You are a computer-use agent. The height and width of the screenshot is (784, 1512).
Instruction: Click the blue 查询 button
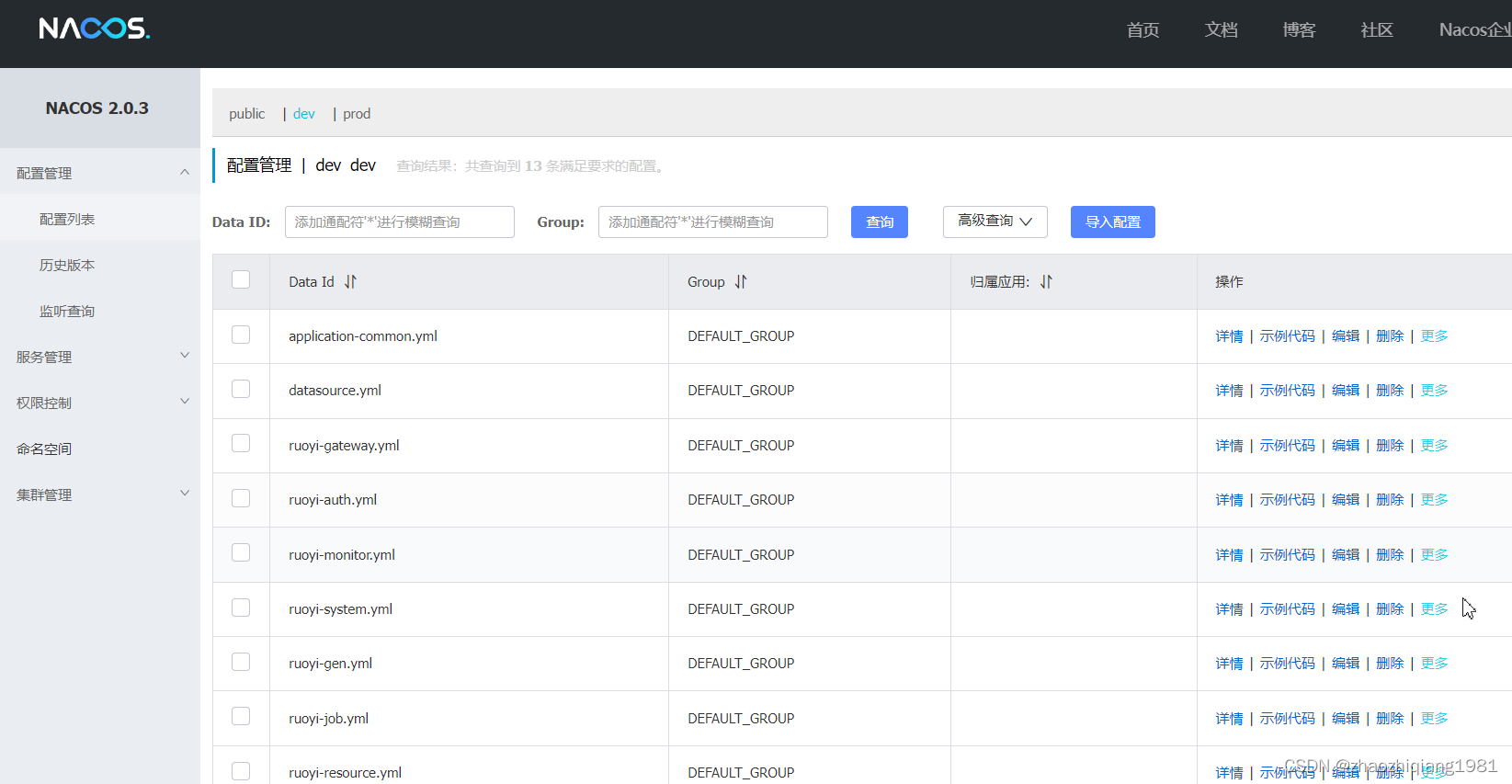[x=880, y=222]
